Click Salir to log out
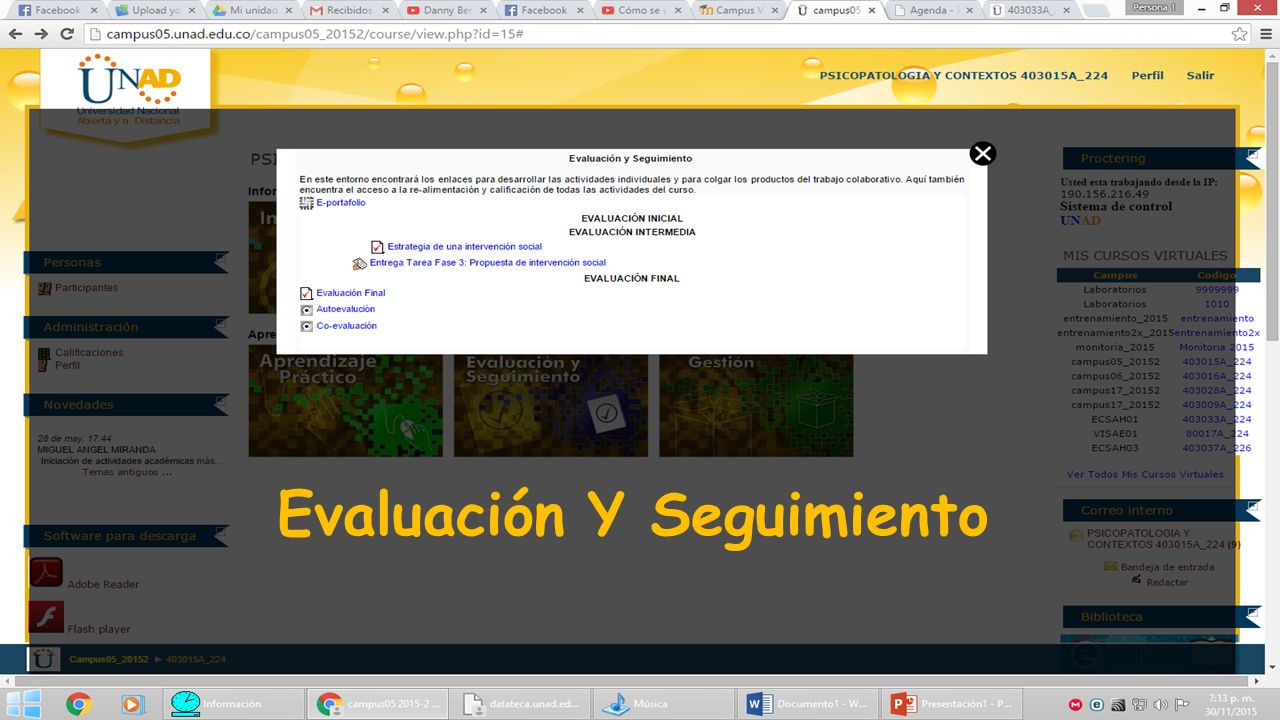This screenshot has width=1280, height=720. 1200,75
